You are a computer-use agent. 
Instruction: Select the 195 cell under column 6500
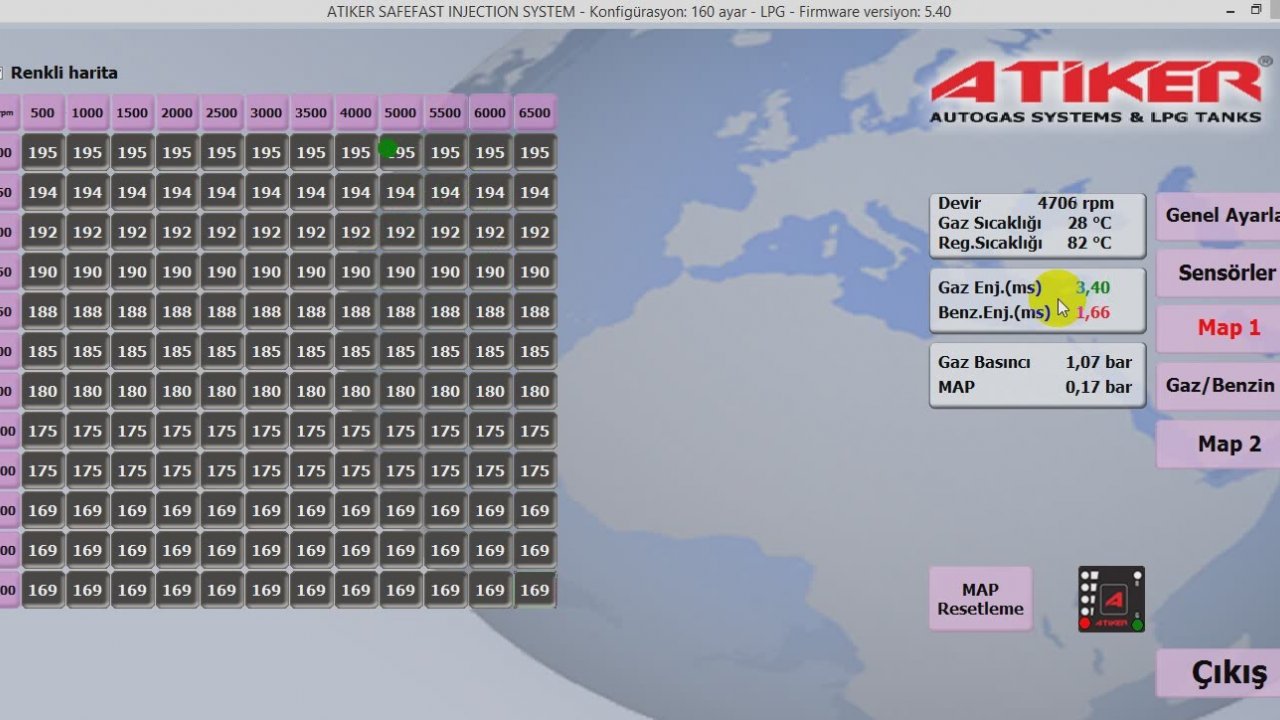[x=535, y=153]
